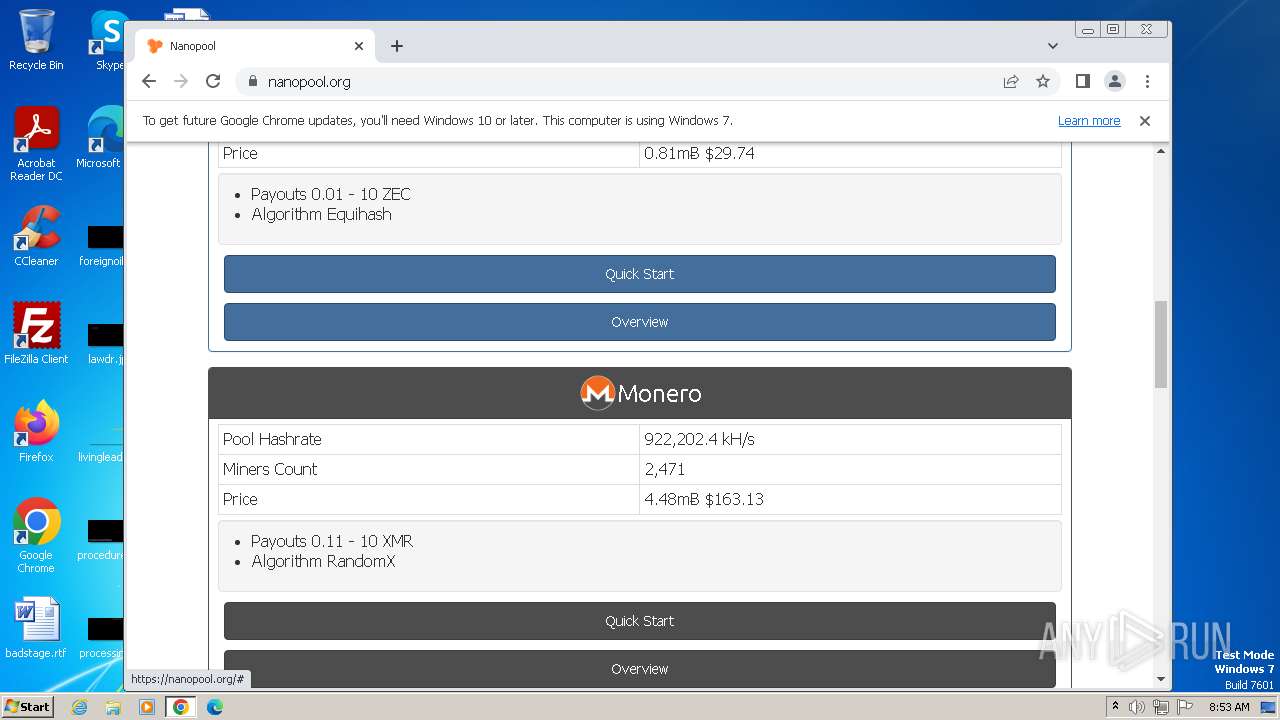Click the scrollbar down arrow
The width and height of the screenshot is (1280, 720).
(1161, 679)
